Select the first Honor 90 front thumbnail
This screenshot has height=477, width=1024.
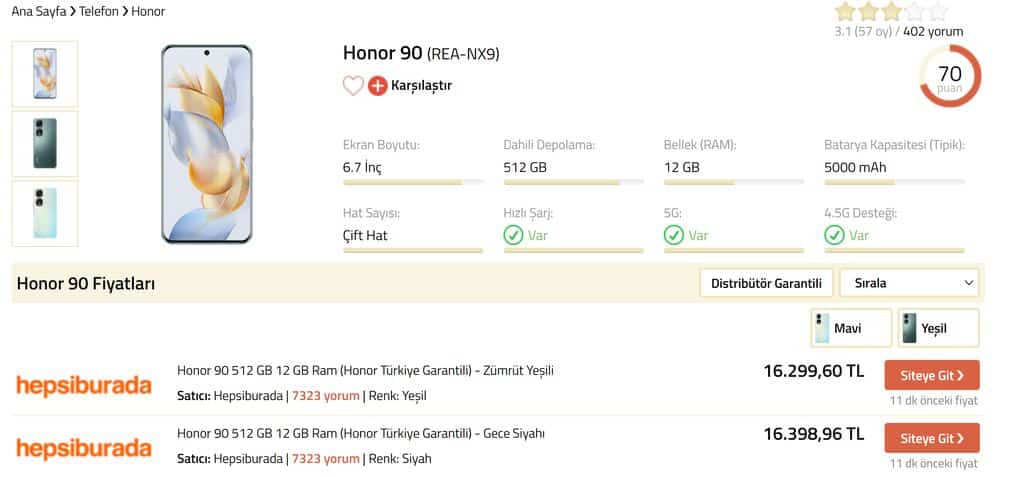45,74
